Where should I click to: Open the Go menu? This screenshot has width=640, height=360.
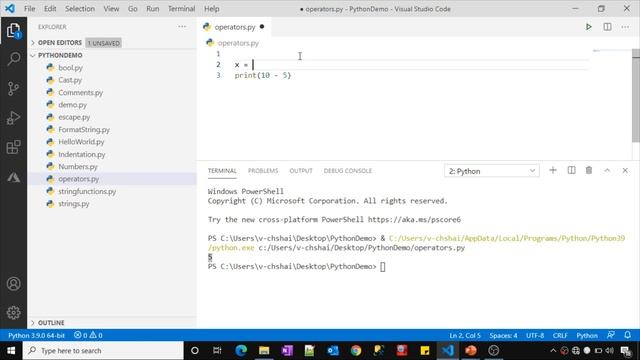click(133, 9)
